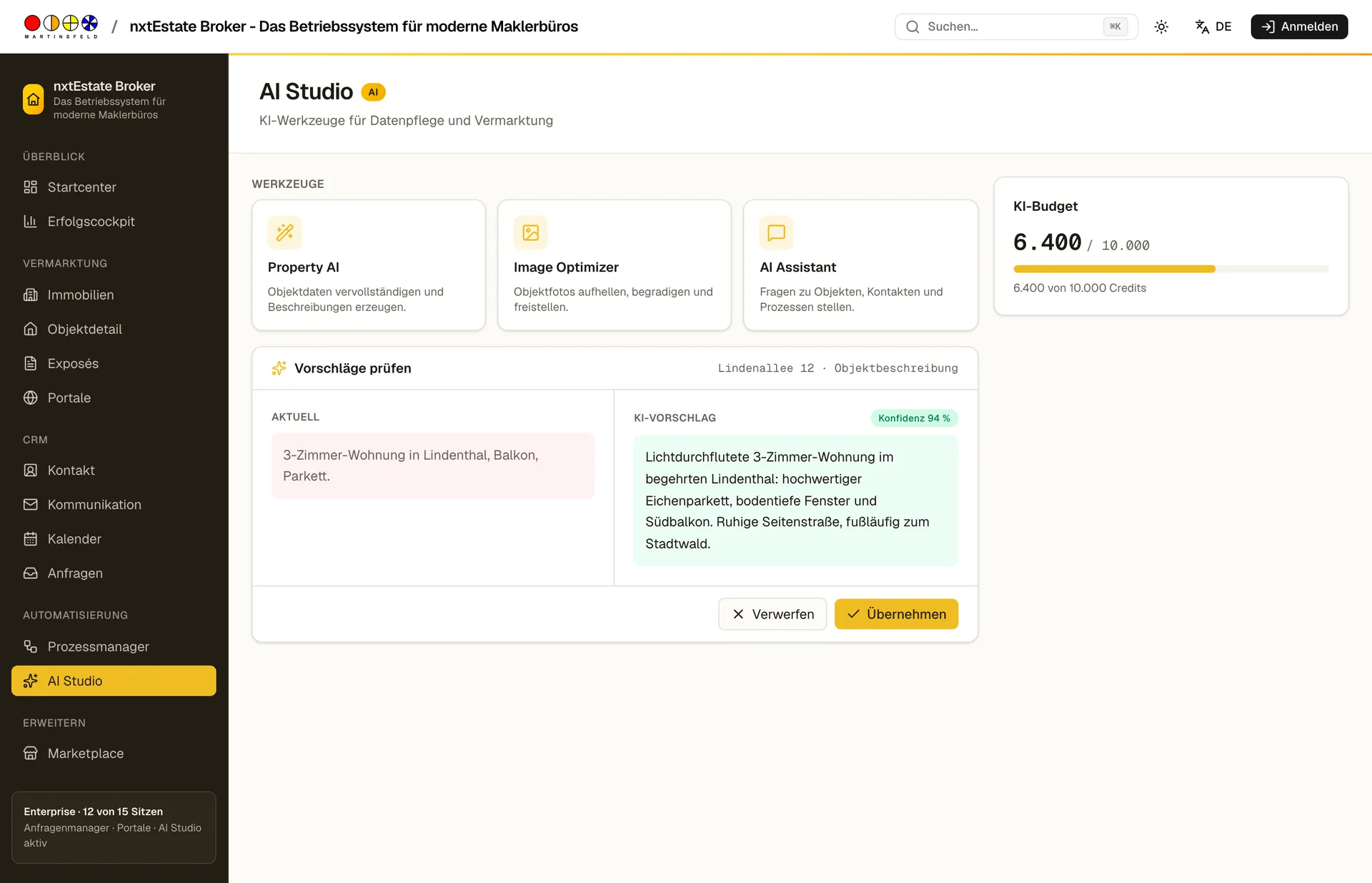
Task: Click the search magnifier icon
Action: point(913,26)
